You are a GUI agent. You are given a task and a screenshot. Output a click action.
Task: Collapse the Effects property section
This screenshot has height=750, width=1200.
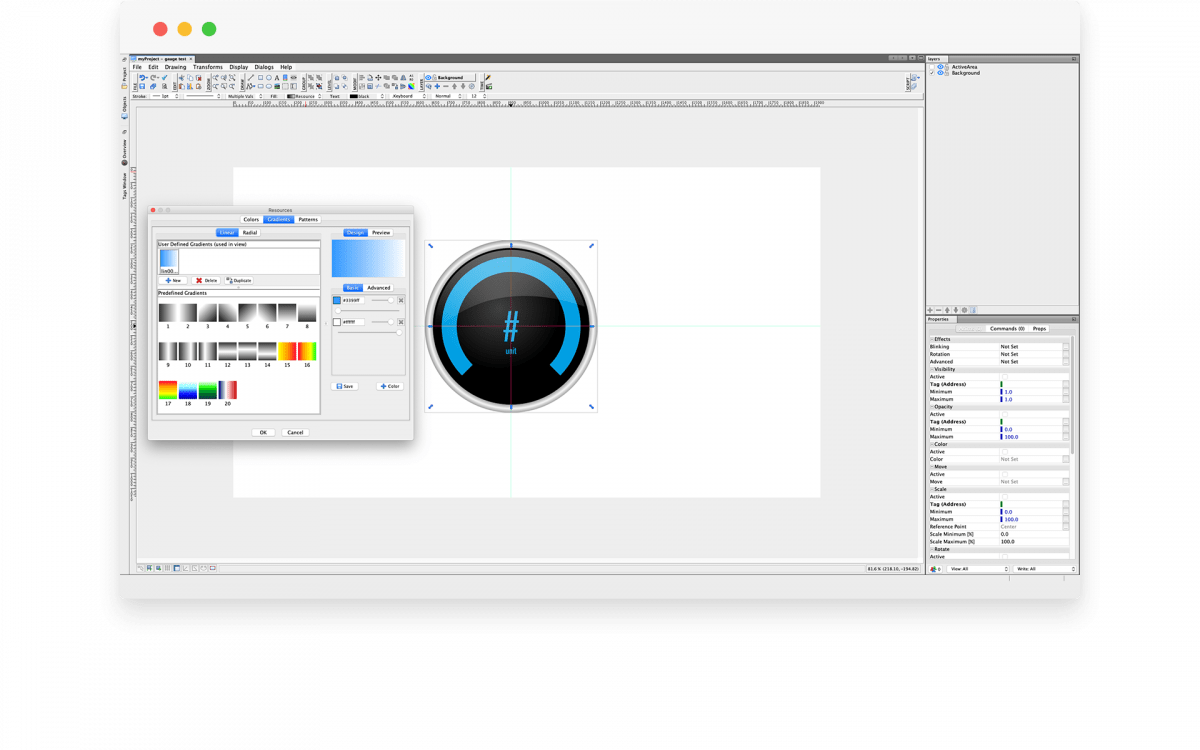pyautogui.click(x=931, y=339)
